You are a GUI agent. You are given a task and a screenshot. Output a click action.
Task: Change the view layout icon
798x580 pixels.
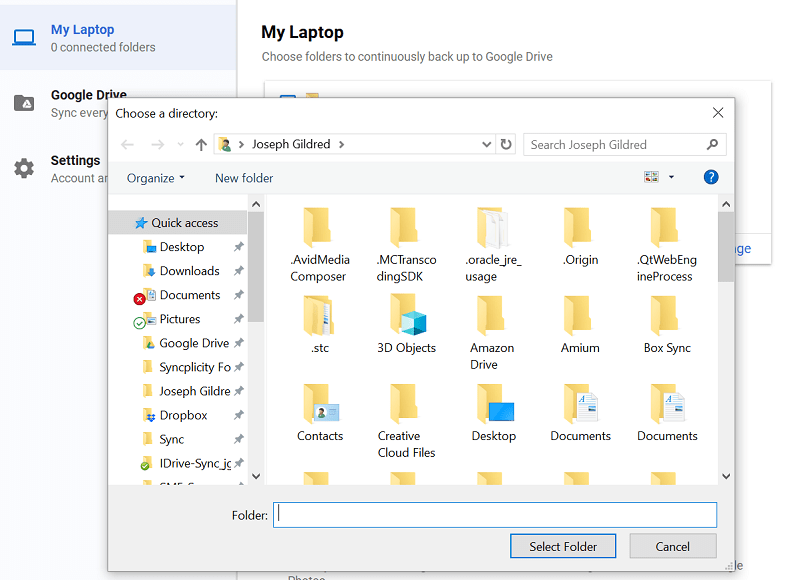click(651, 177)
